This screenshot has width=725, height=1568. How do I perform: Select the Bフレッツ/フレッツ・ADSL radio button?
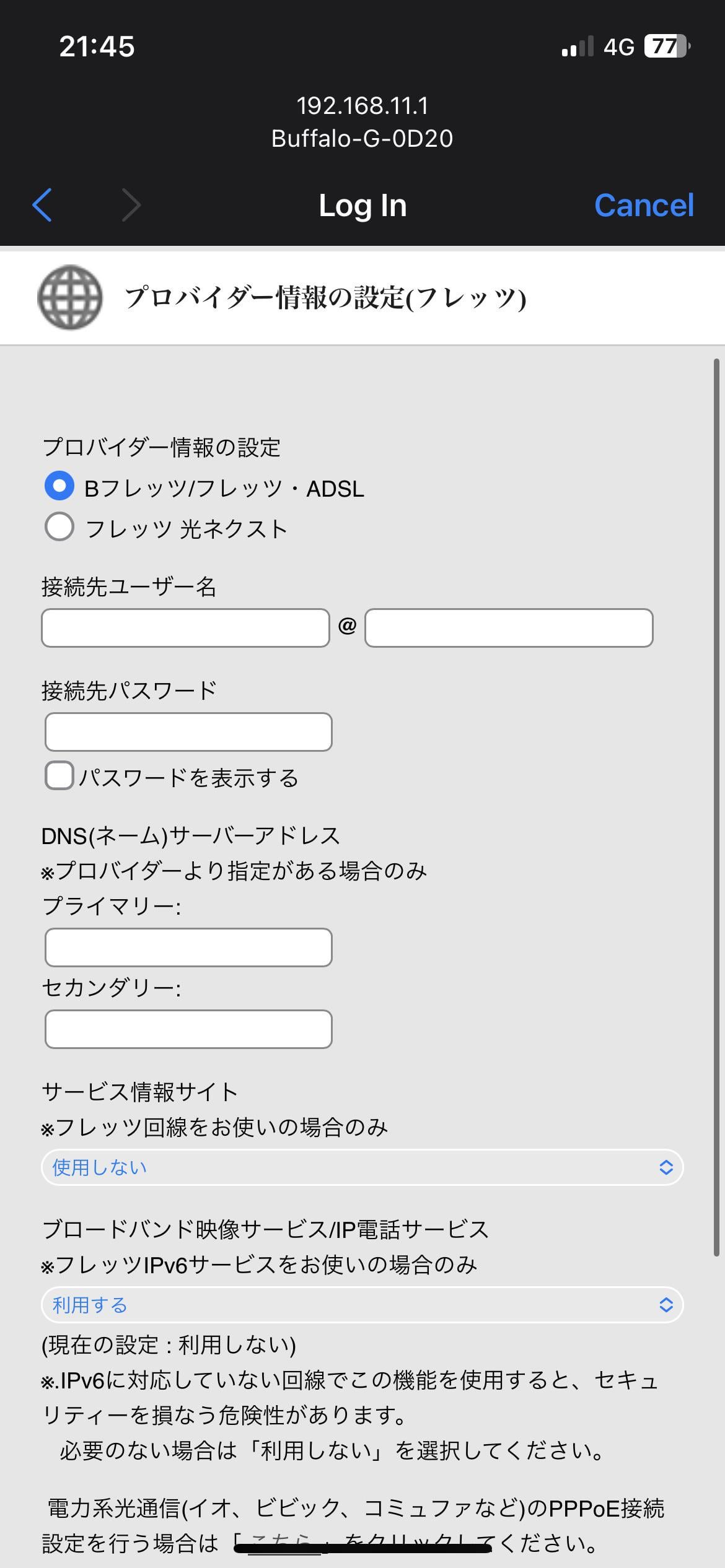pos(59,487)
